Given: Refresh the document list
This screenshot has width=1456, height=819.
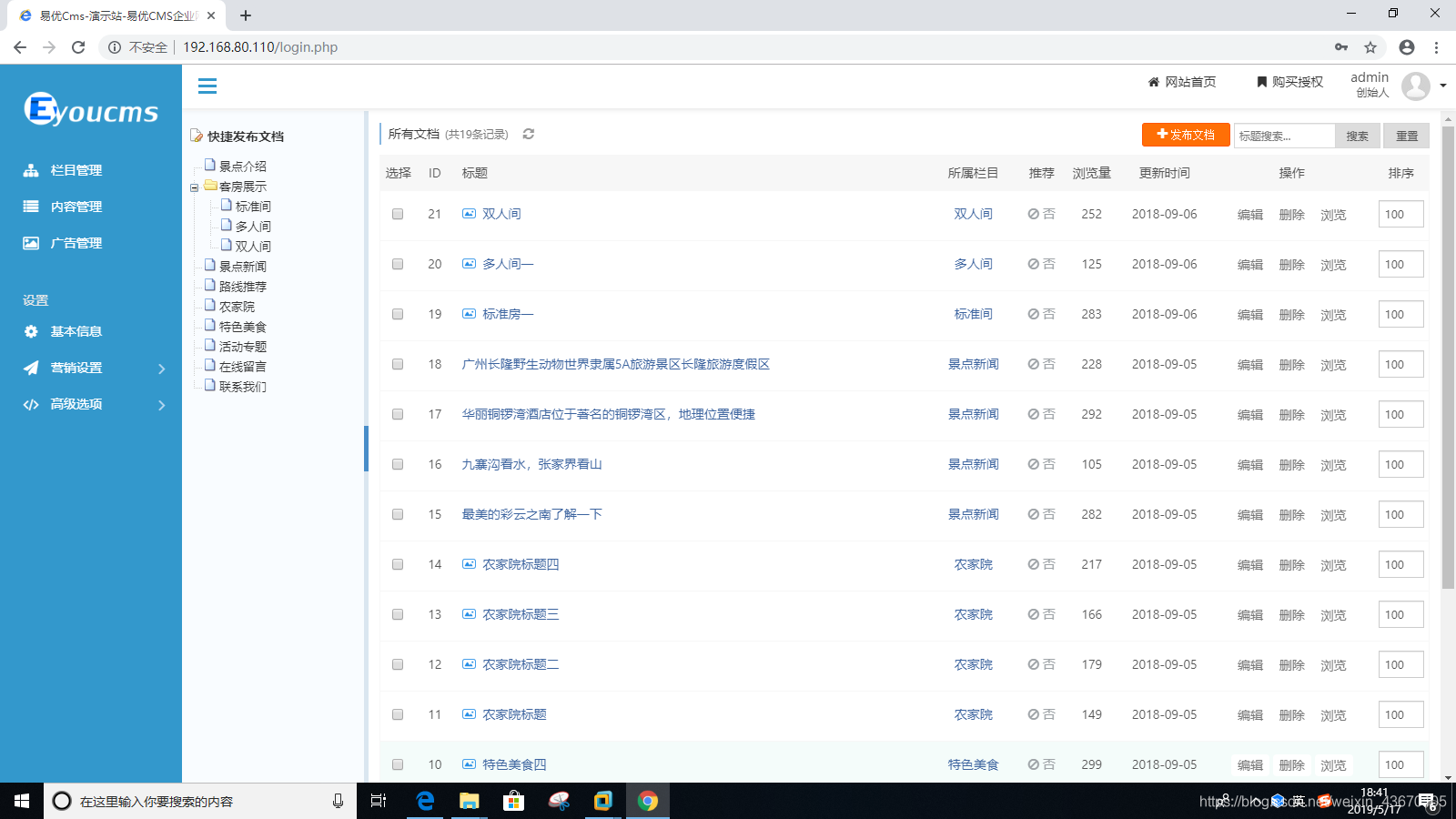Looking at the screenshot, I should point(529,134).
